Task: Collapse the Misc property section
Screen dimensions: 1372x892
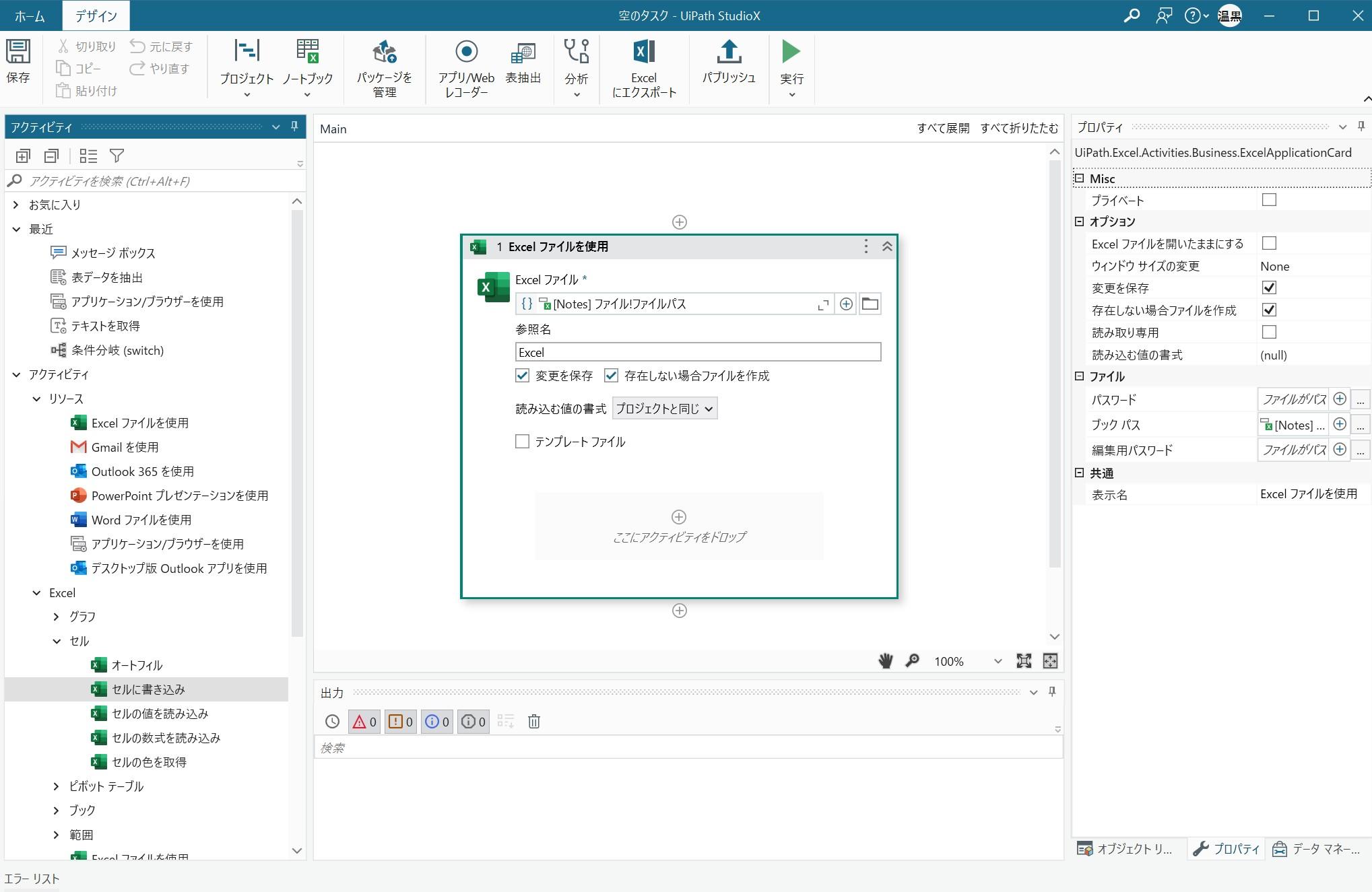Action: pos(1079,178)
